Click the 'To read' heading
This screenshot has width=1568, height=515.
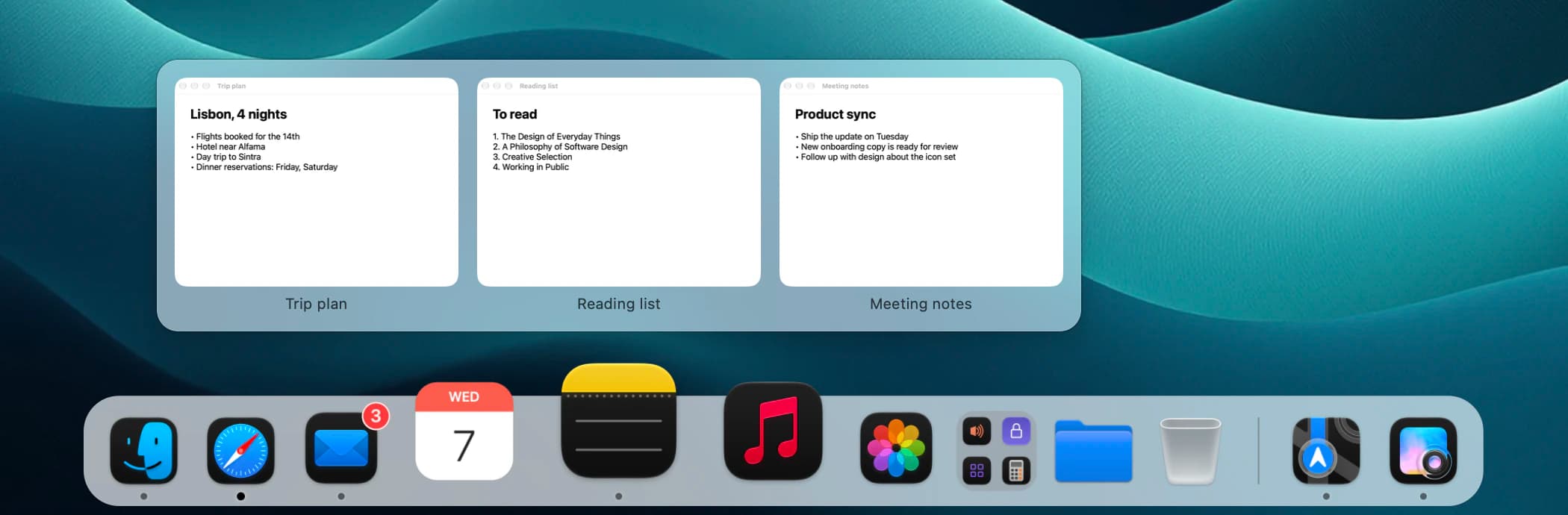(514, 114)
